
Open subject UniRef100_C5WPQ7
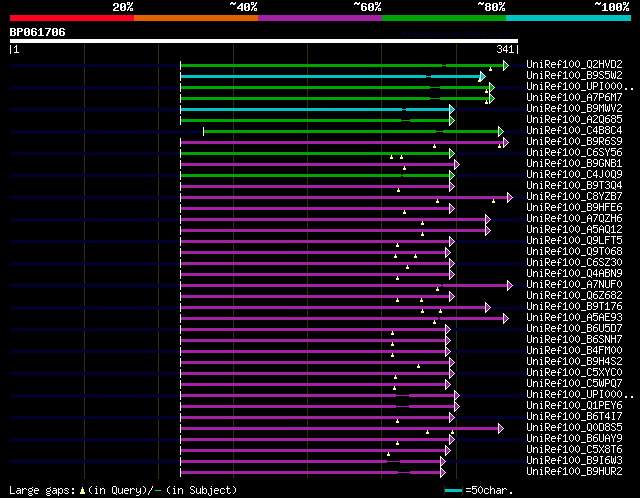coord(574,384)
